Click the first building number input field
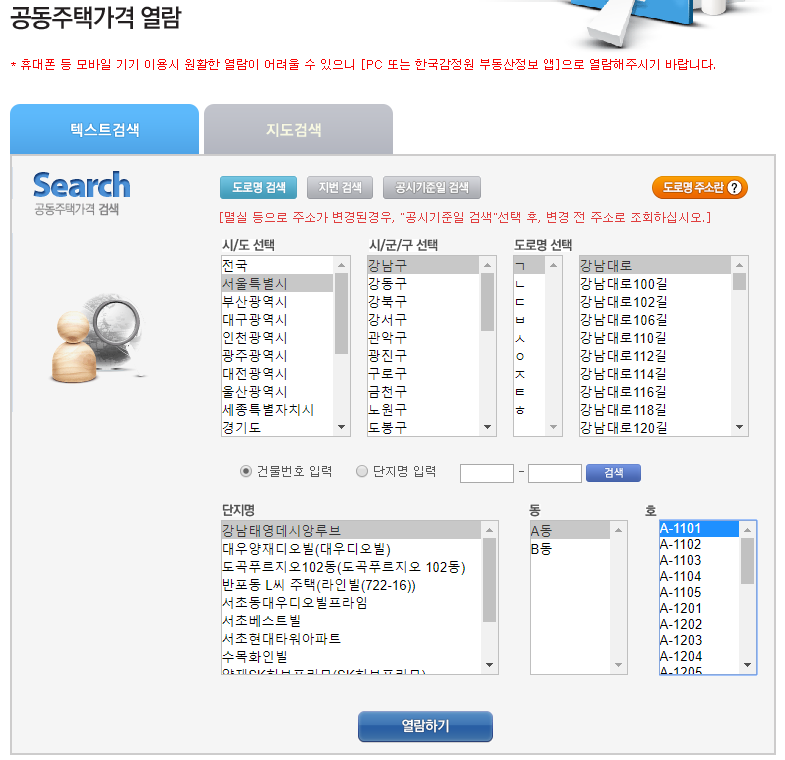The height and width of the screenshot is (760, 785). click(x=487, y=473)
